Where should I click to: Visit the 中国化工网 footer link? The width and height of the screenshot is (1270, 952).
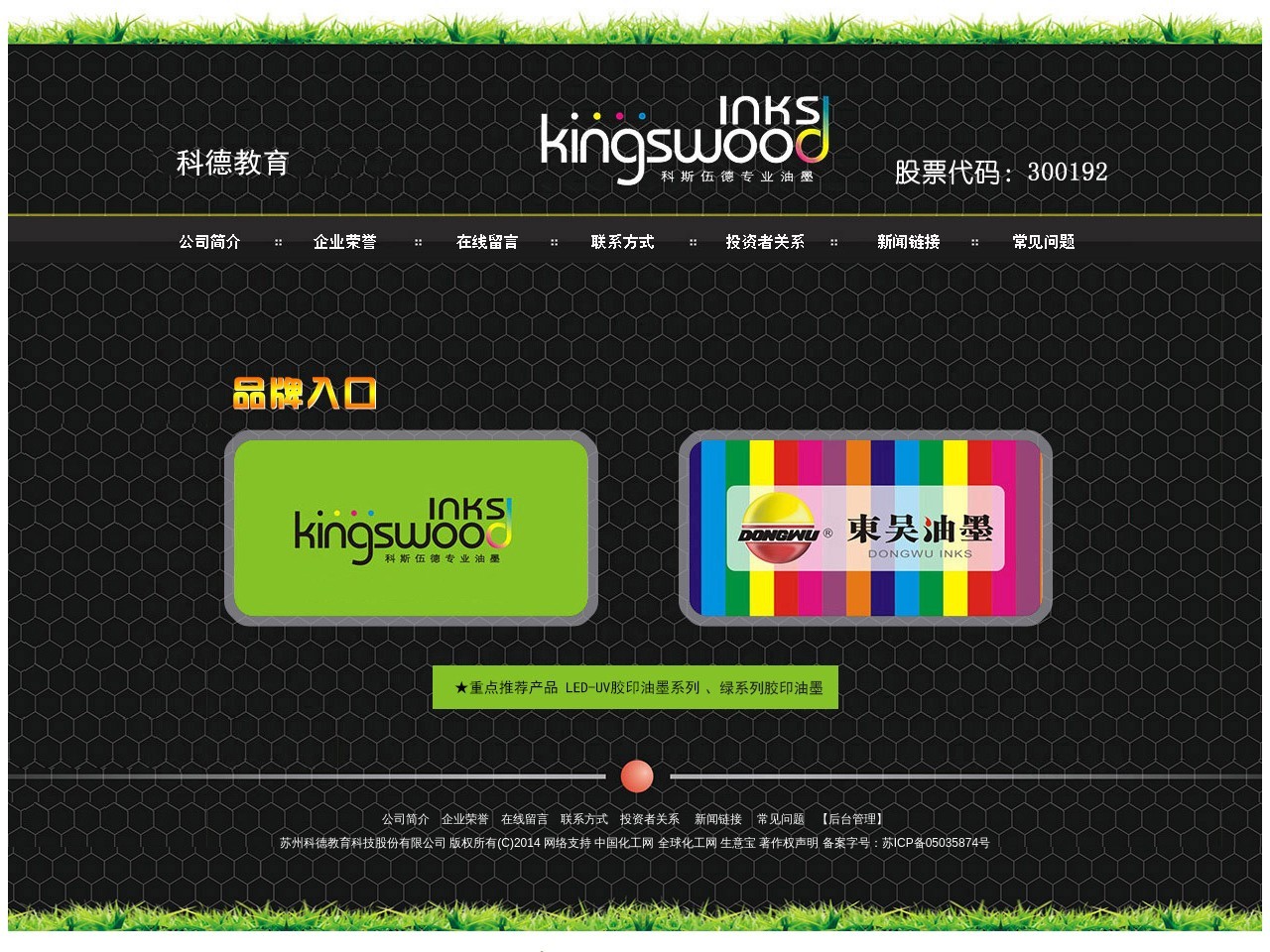(624, 843)
